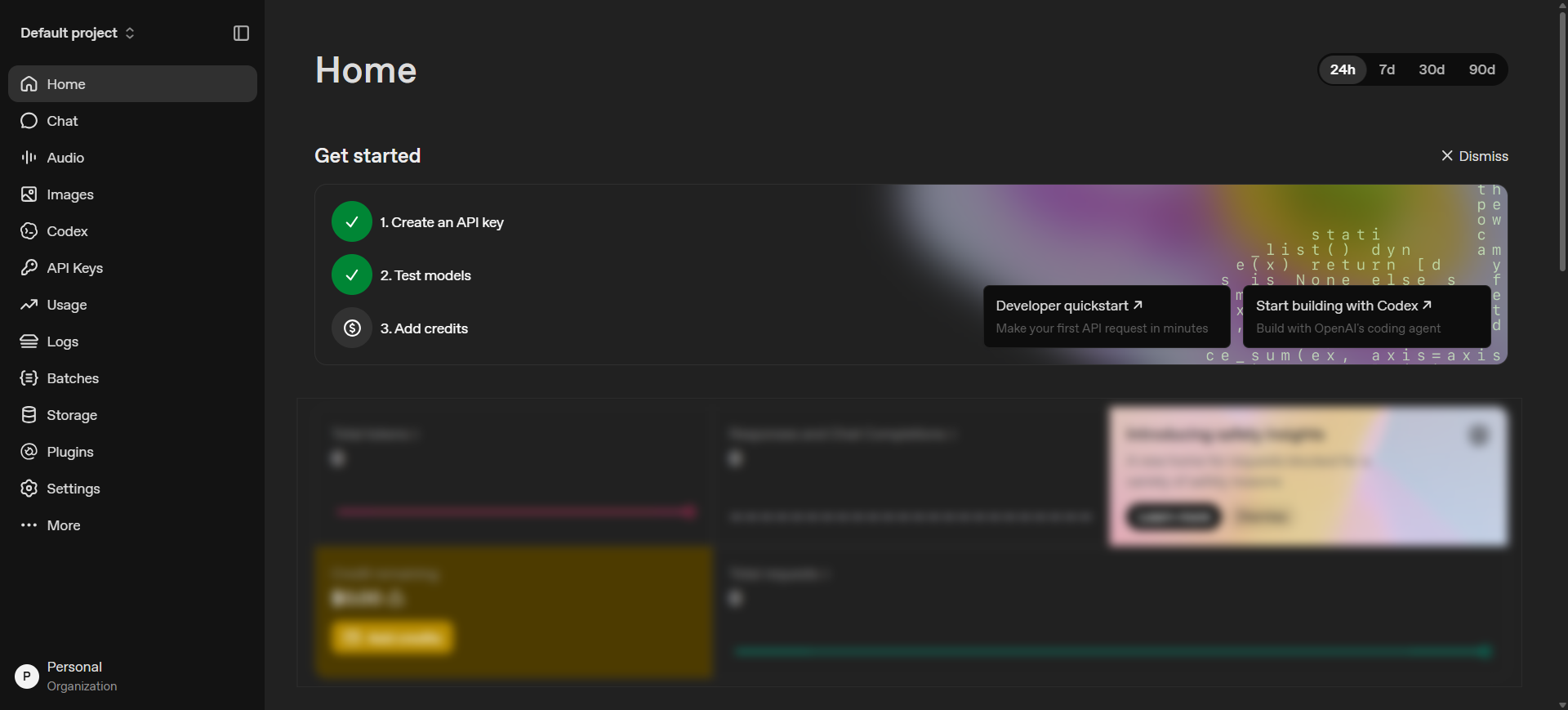Collapse the sidebar panel icon

tap(241, 33)
